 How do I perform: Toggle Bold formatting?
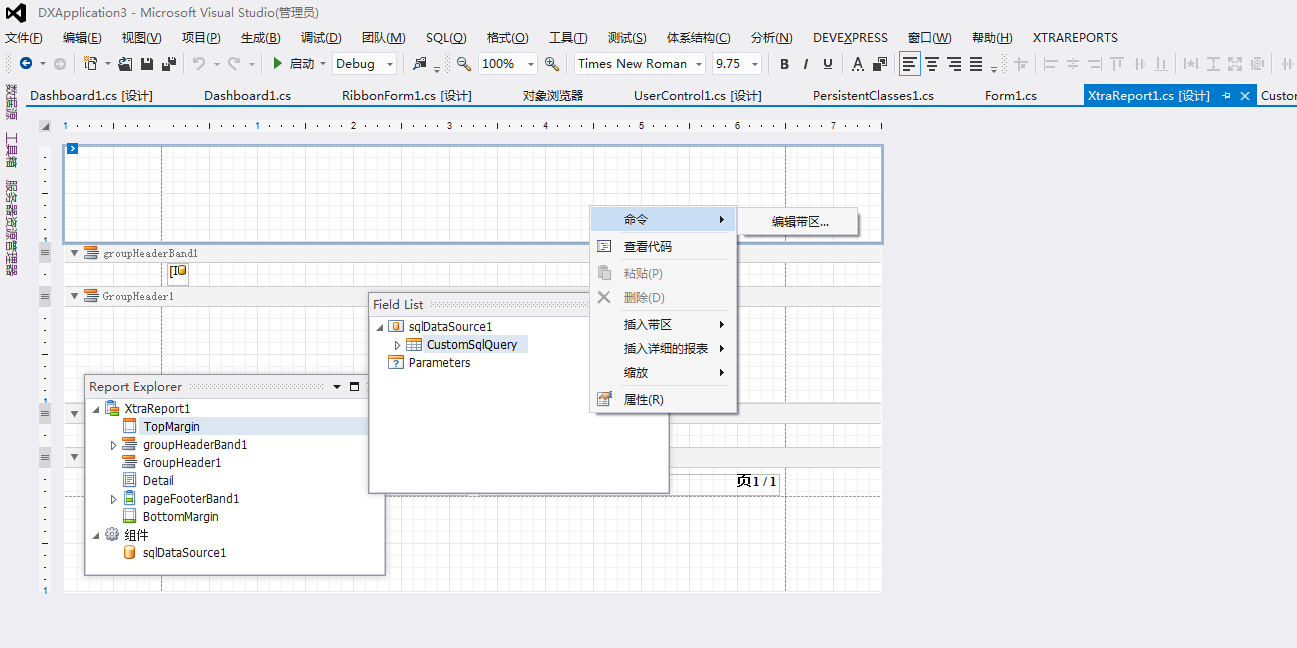pyautogui.click(x=784, y=63)
